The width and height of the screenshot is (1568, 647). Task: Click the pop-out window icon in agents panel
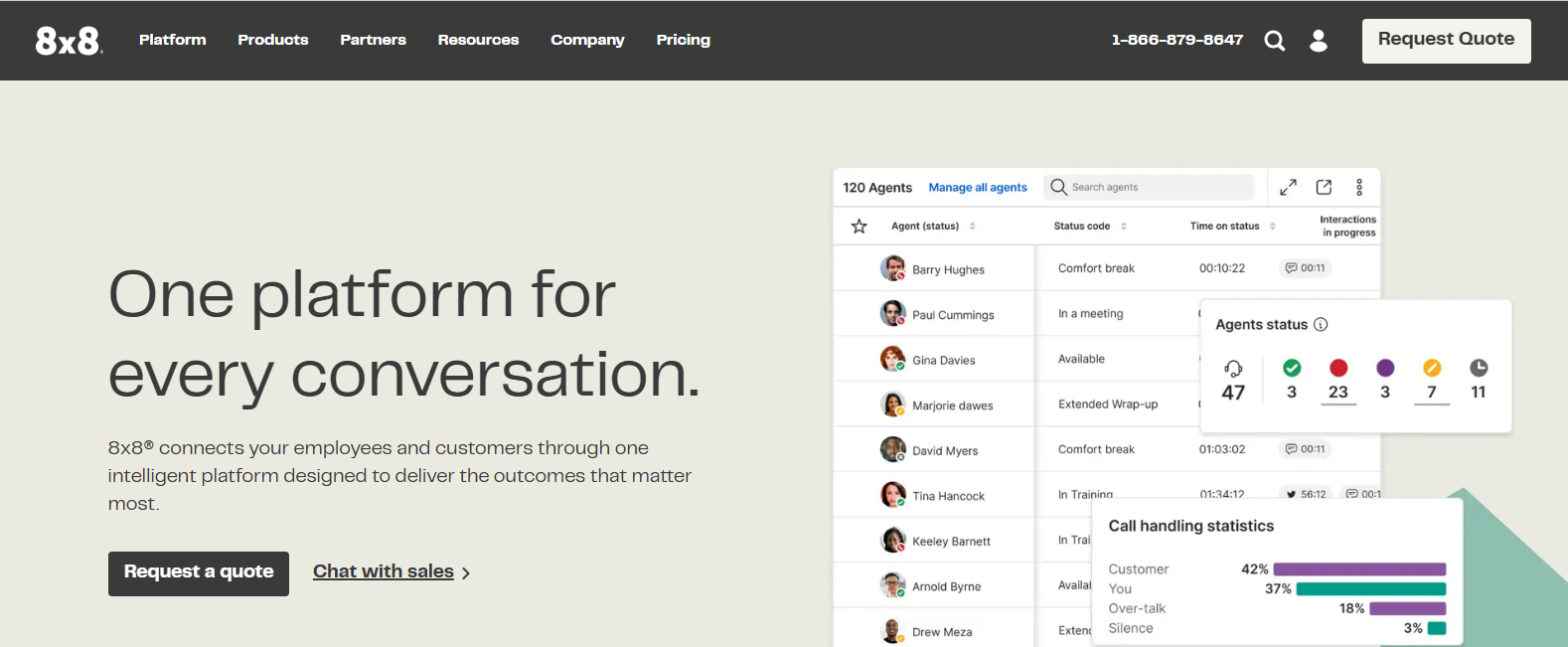1324,187
